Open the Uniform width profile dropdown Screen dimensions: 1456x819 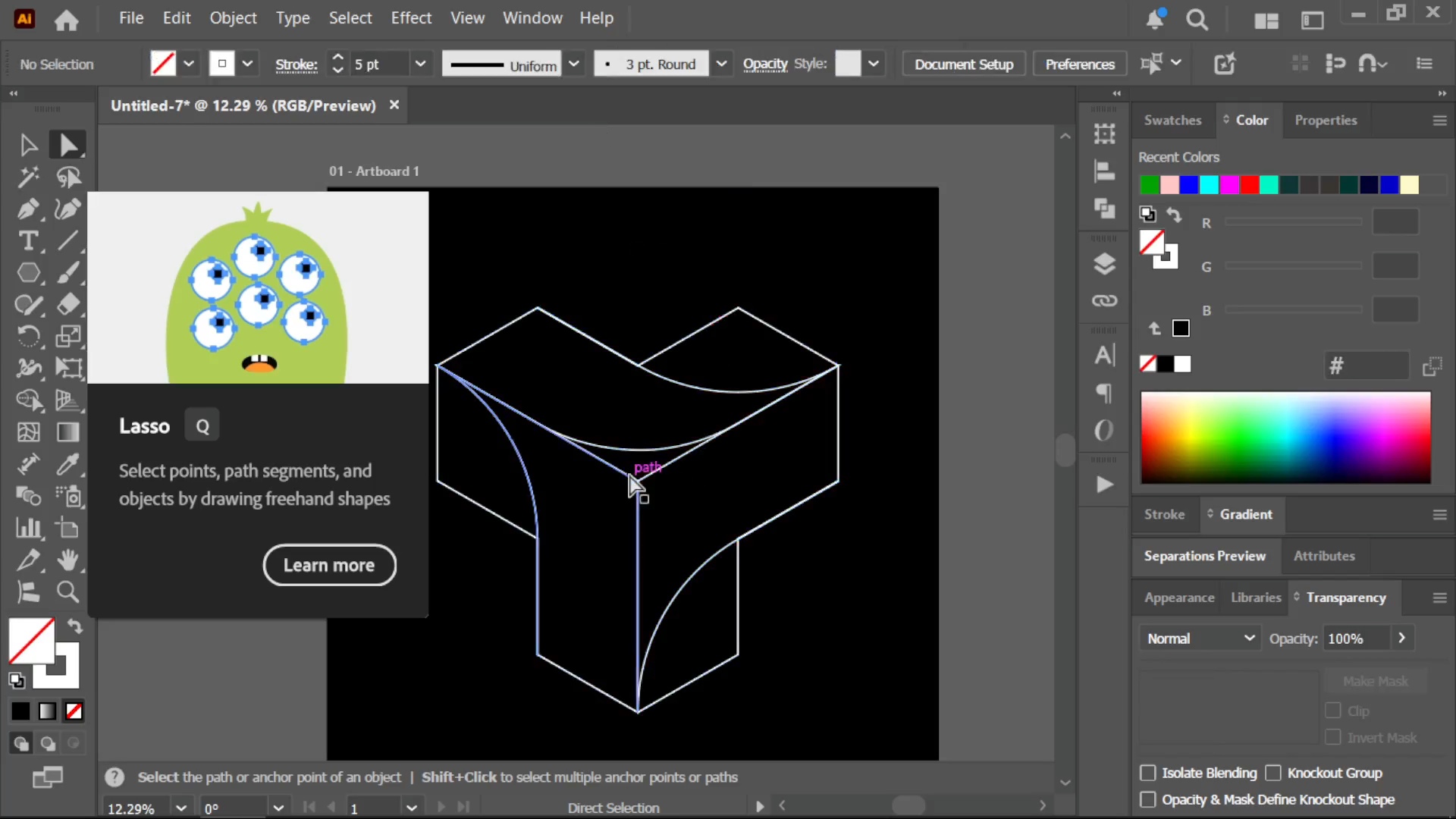pos(574,64)
